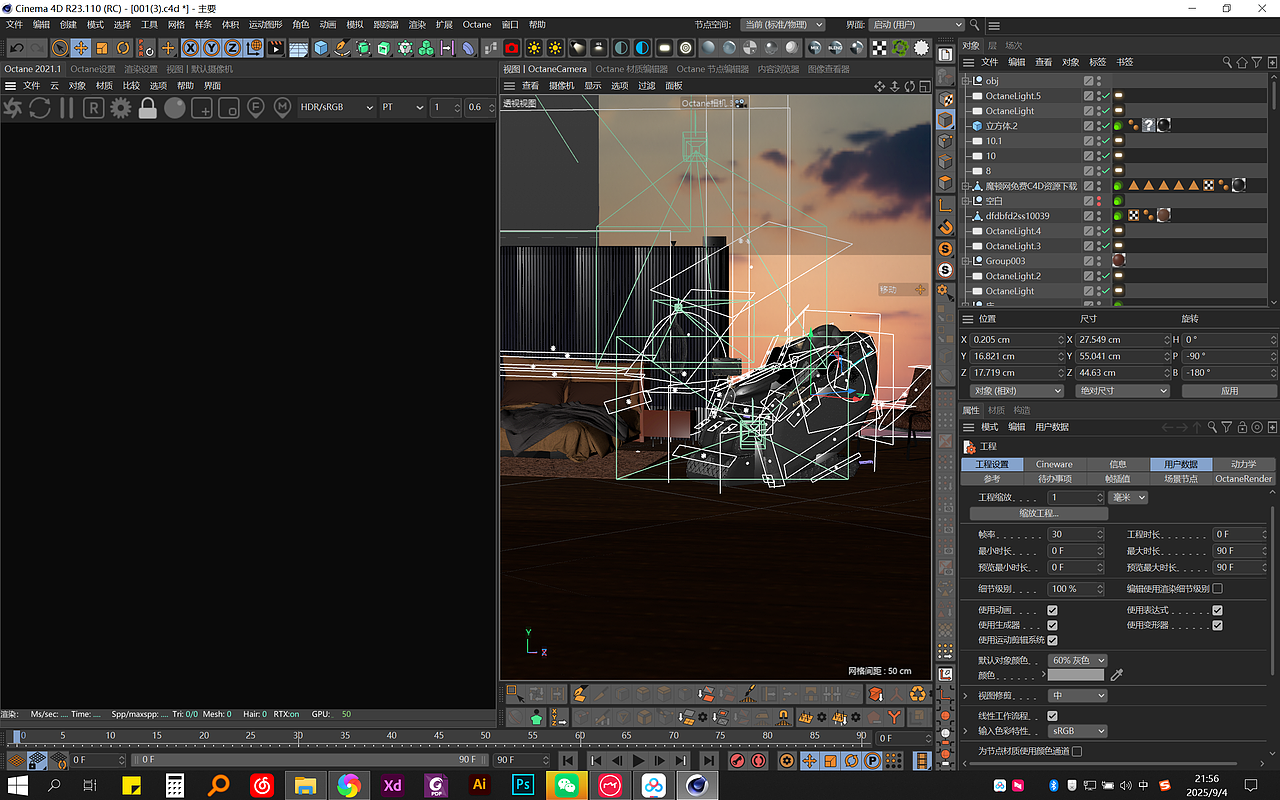Click the Octane Live Viewer lock resolution icon
The image size is (1280, 800).
click(148, 107)
